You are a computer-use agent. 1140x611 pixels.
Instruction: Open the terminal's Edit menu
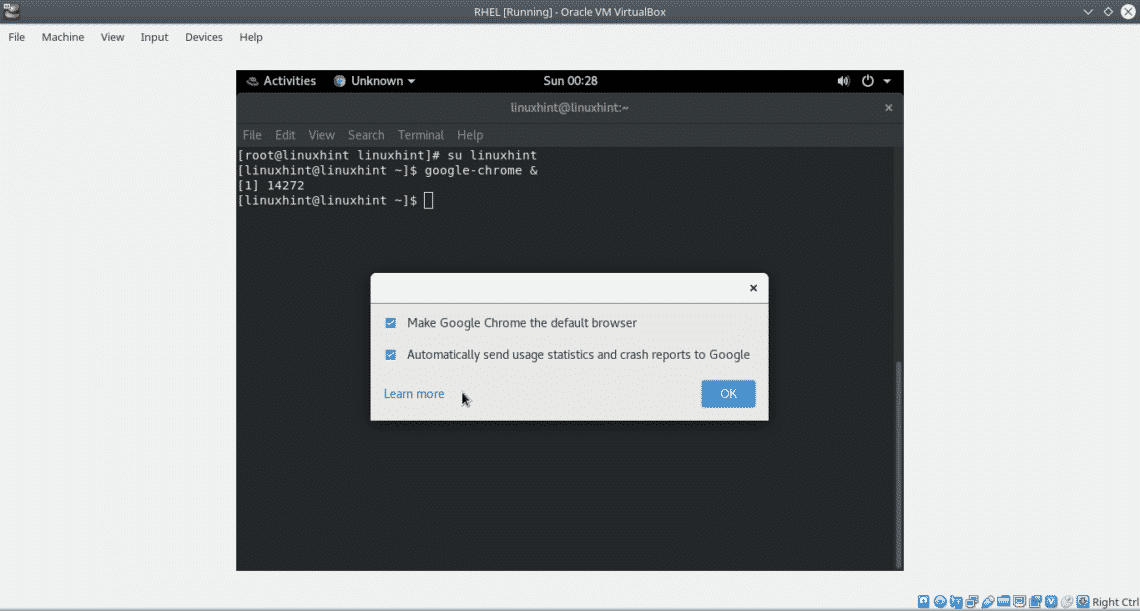click(285, 135)
